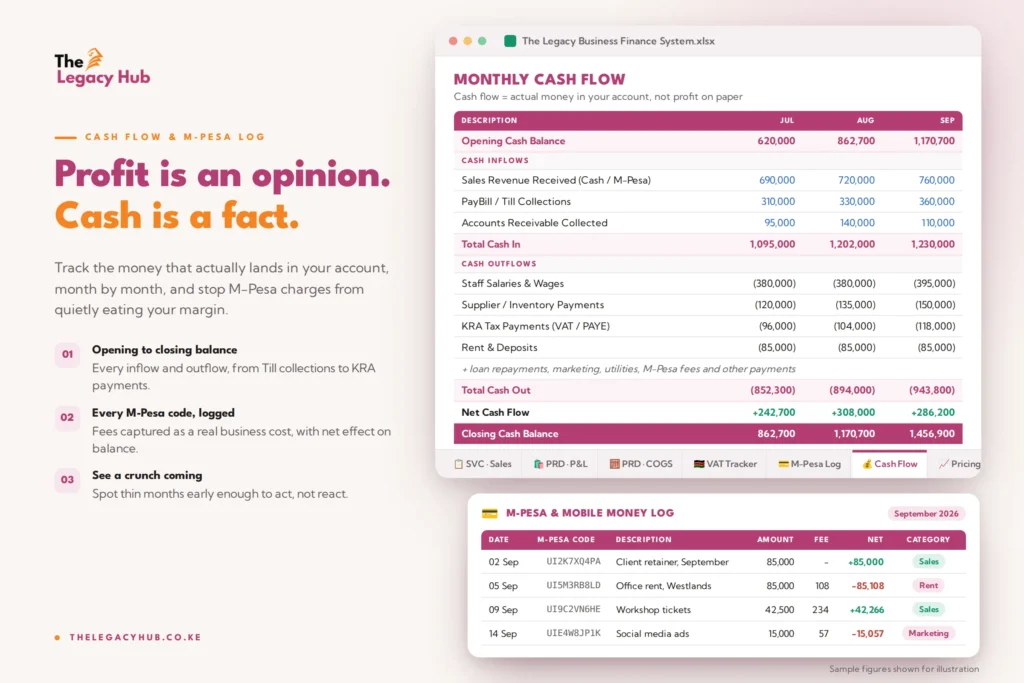The image size is (1024, 683).
Task: Click the green spreadsheet file icon in the title bar
Action: pos(510,41)
